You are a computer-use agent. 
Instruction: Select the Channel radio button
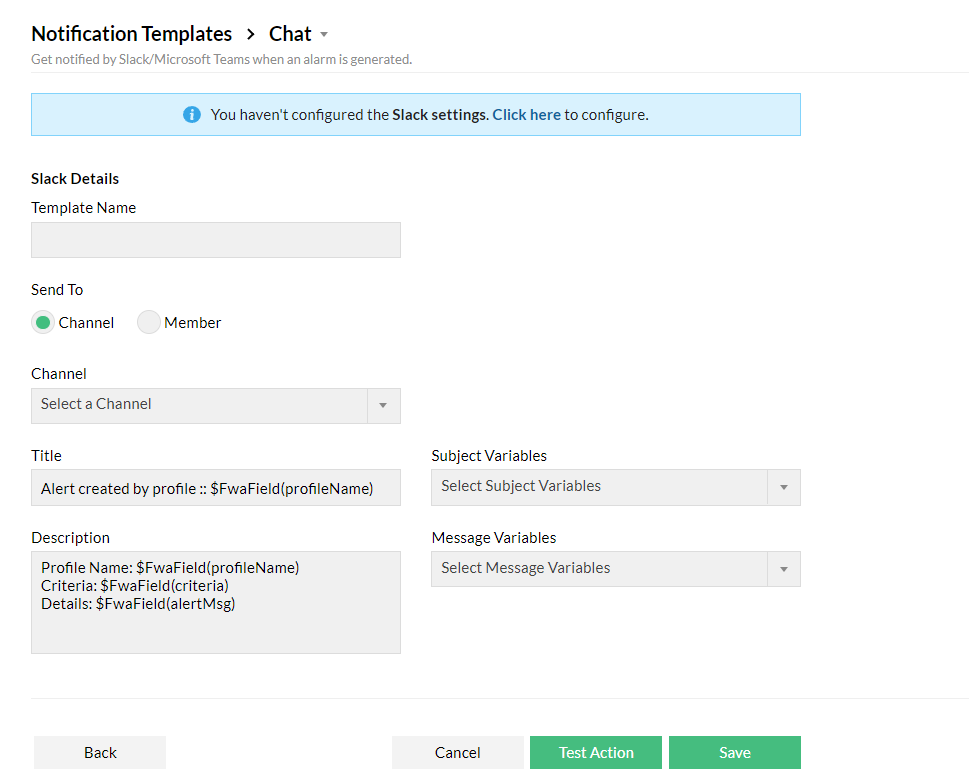[43, 322]
